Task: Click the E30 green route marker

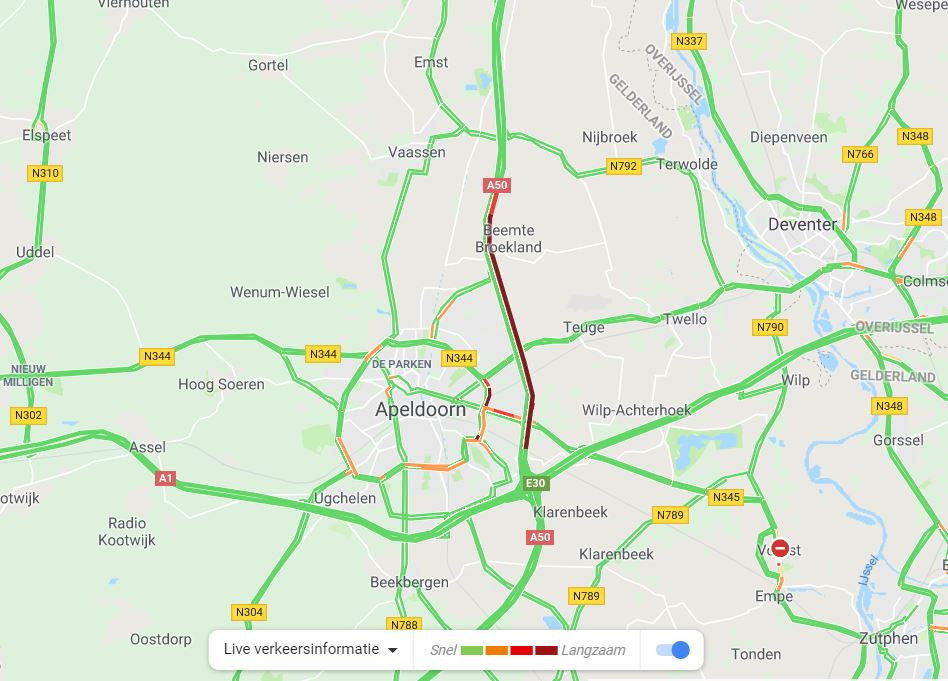Action: click(x=536, y=483)
